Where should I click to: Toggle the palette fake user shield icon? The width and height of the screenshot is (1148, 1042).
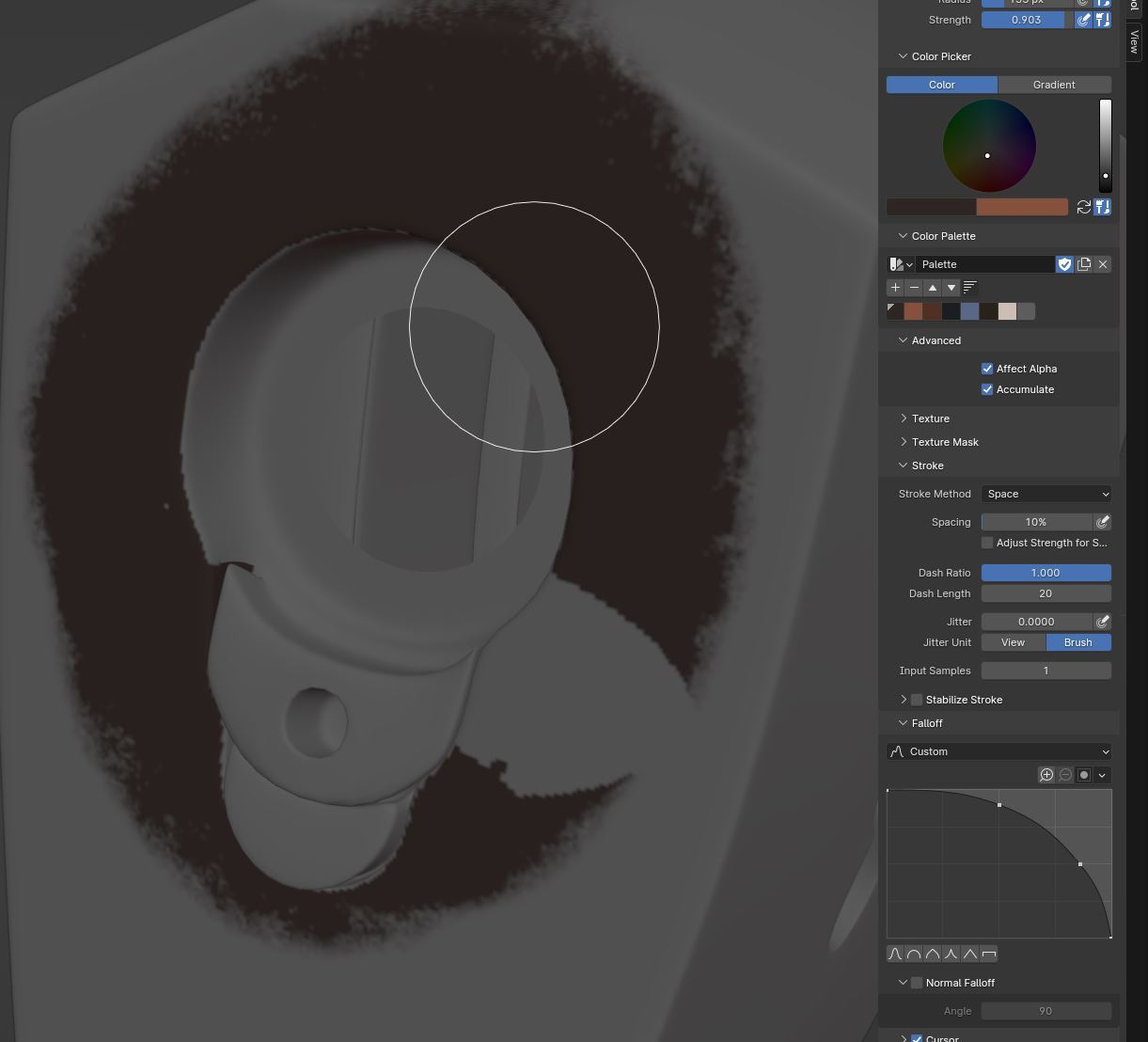click(x=1064, y=264)
